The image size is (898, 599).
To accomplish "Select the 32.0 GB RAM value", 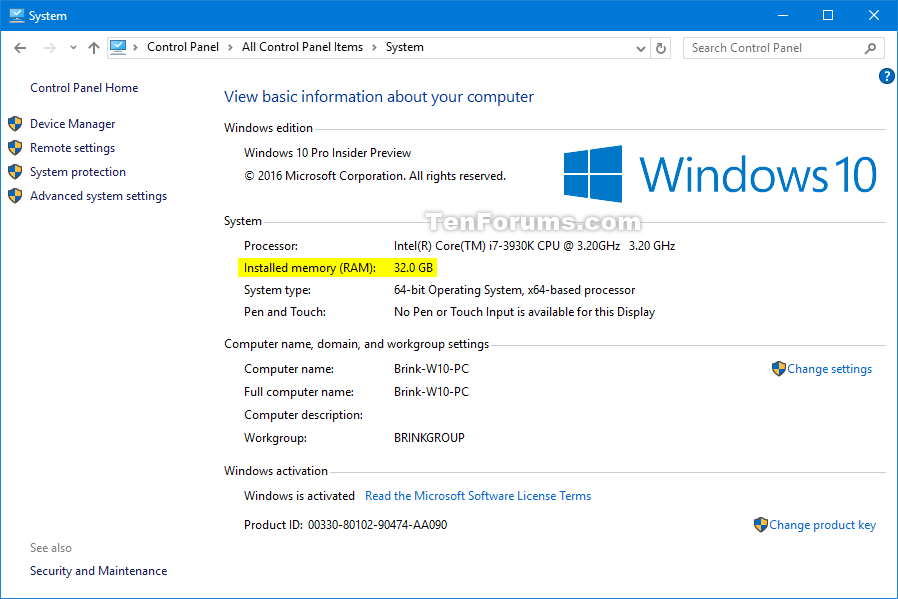I will (x=413, y=268).
